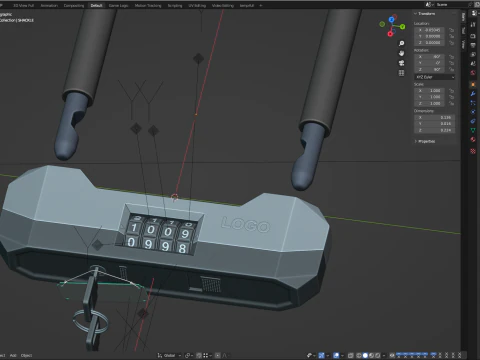This screenshot has width=480, height=360.
Task: Open the Scene properties tab icon
Action: pyautogui.click(x=473, y=63)
